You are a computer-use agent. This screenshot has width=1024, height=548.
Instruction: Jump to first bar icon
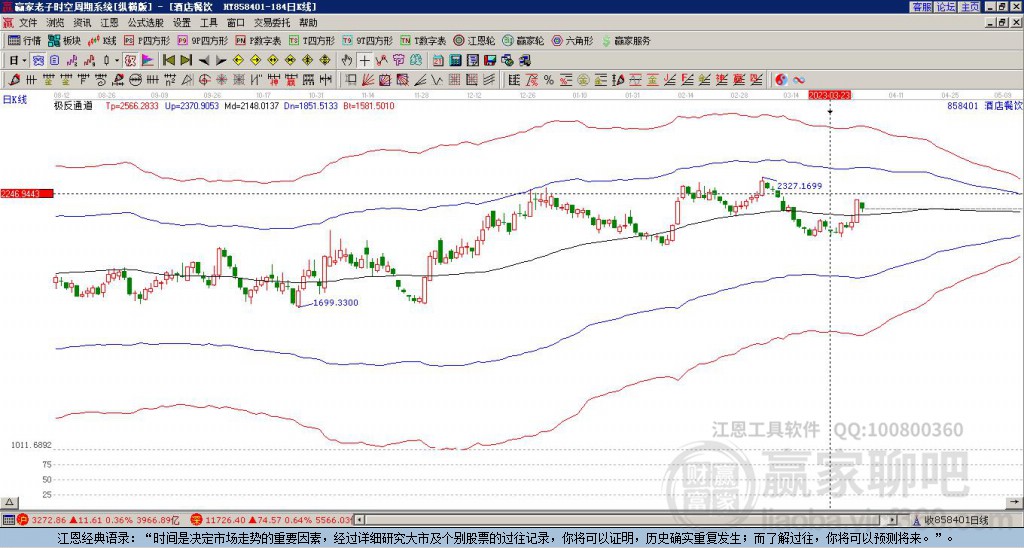(x=168, y=60)
